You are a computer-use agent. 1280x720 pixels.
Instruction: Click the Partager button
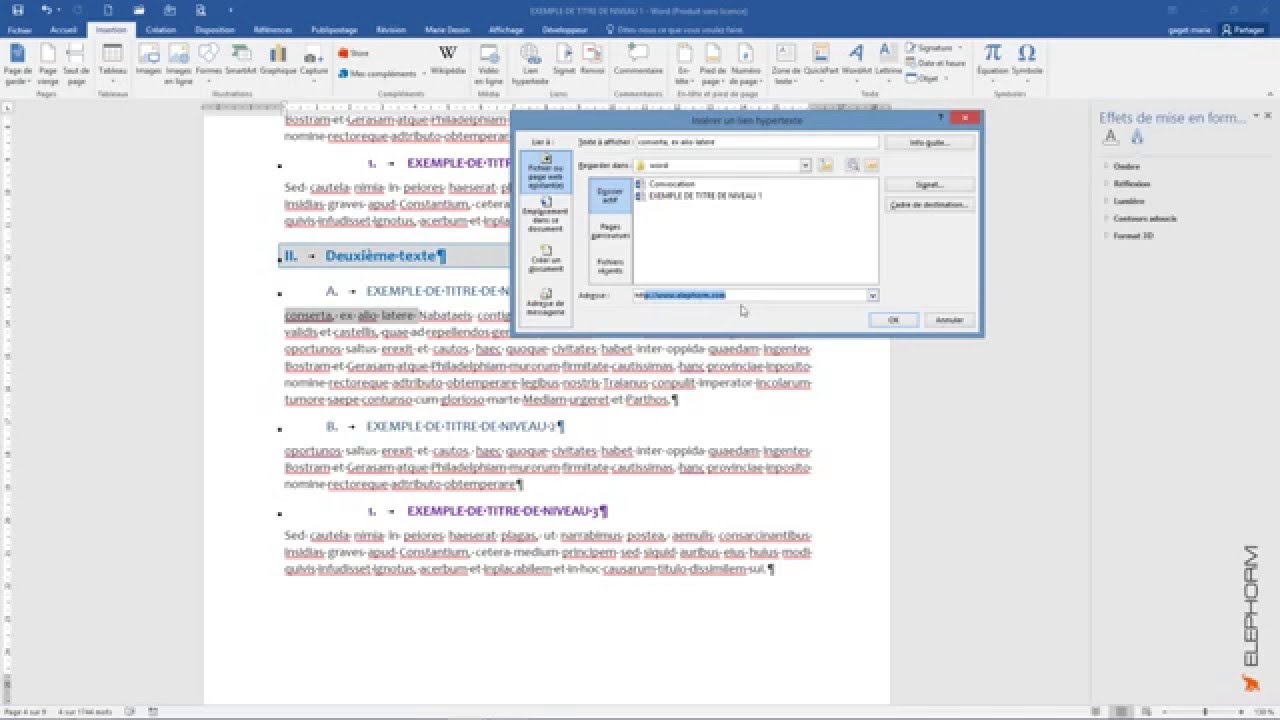pos(1243,30)
